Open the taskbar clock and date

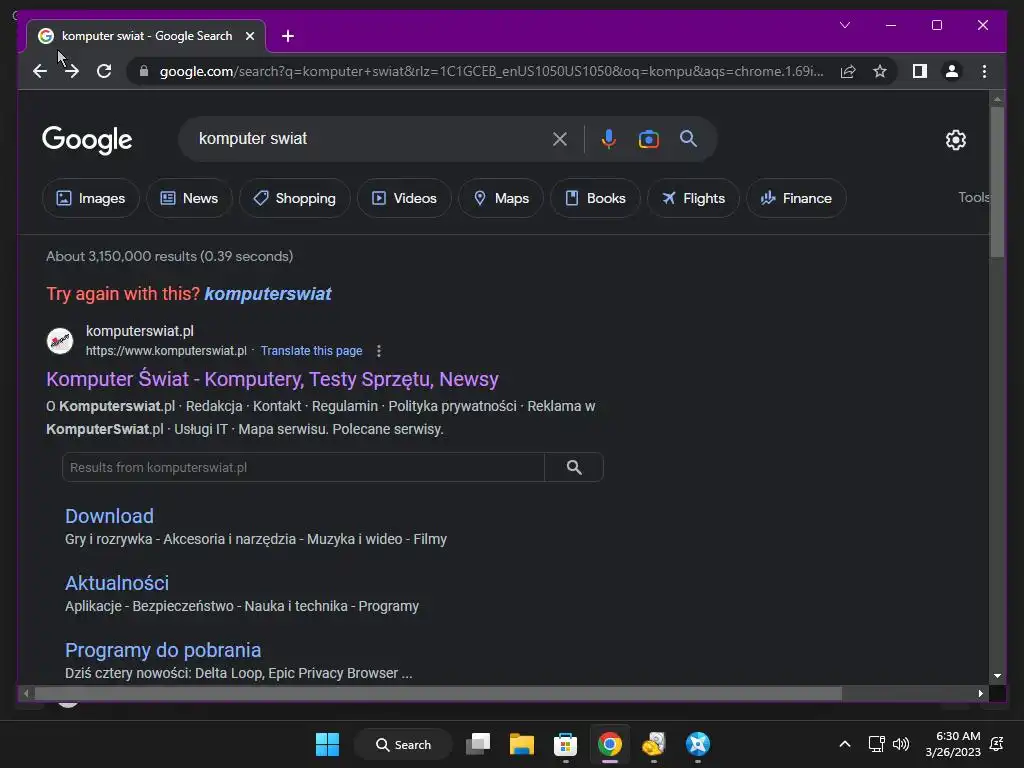coord(953,744)
